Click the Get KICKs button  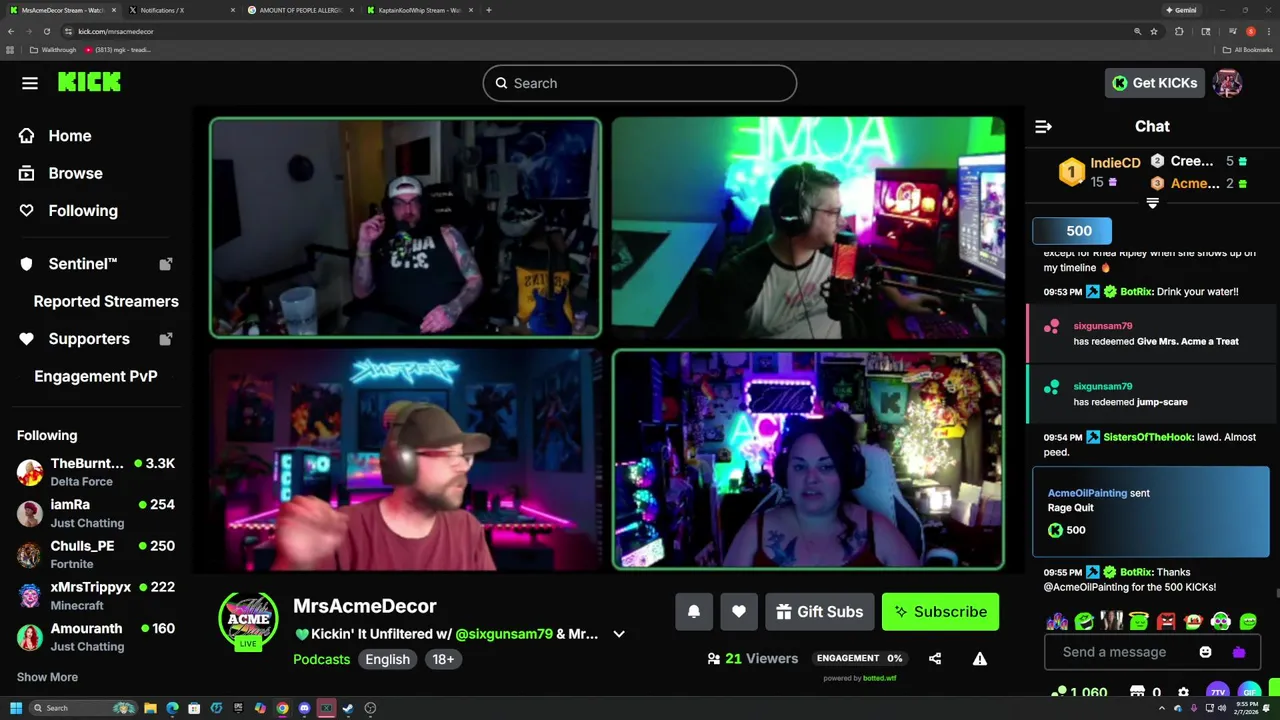(1154, 83)
